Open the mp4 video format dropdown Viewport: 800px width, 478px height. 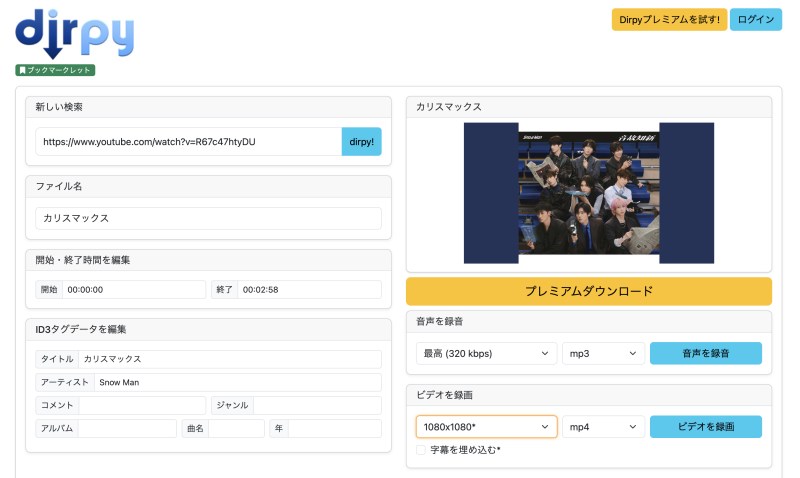[603, 427]
